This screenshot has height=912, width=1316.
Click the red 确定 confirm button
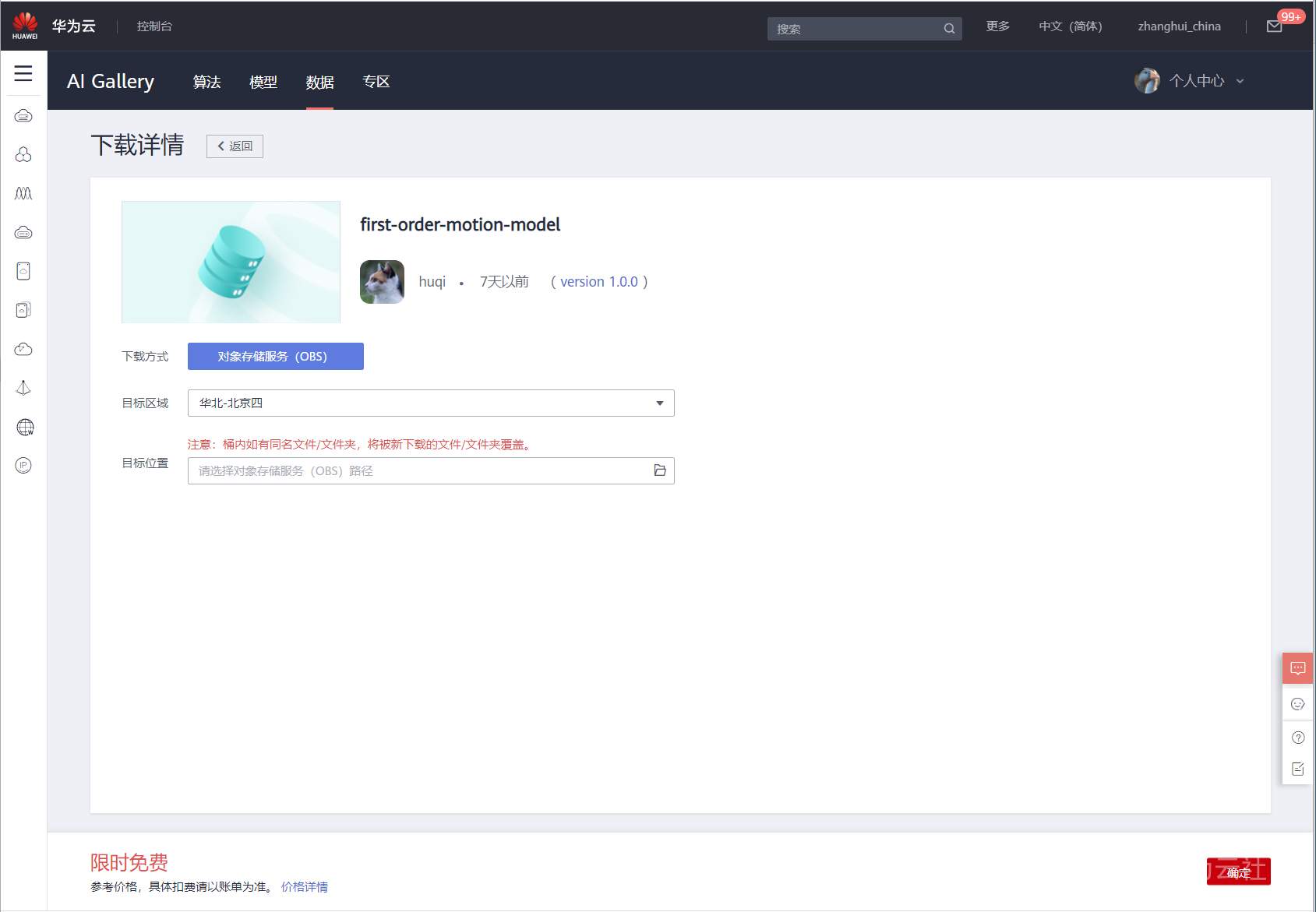click(x=1239, y=872)
